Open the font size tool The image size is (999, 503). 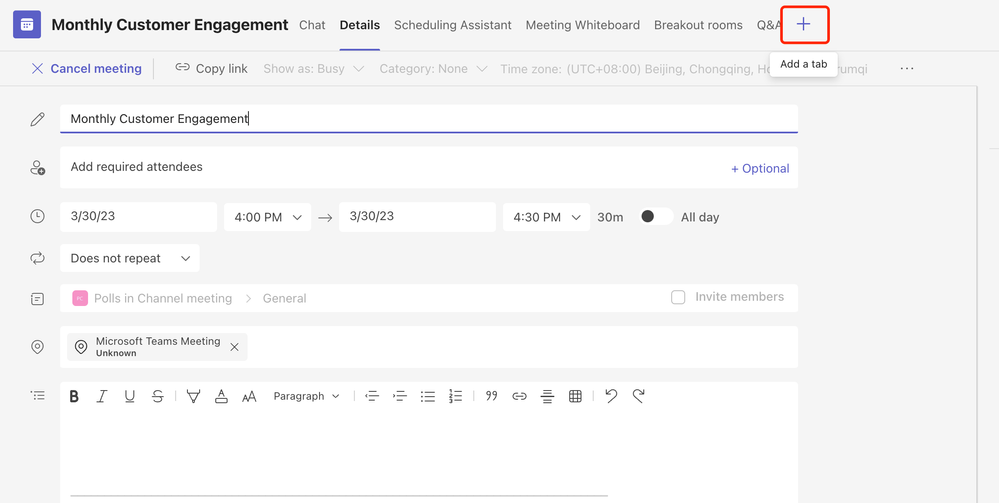(x=249, y=397)
